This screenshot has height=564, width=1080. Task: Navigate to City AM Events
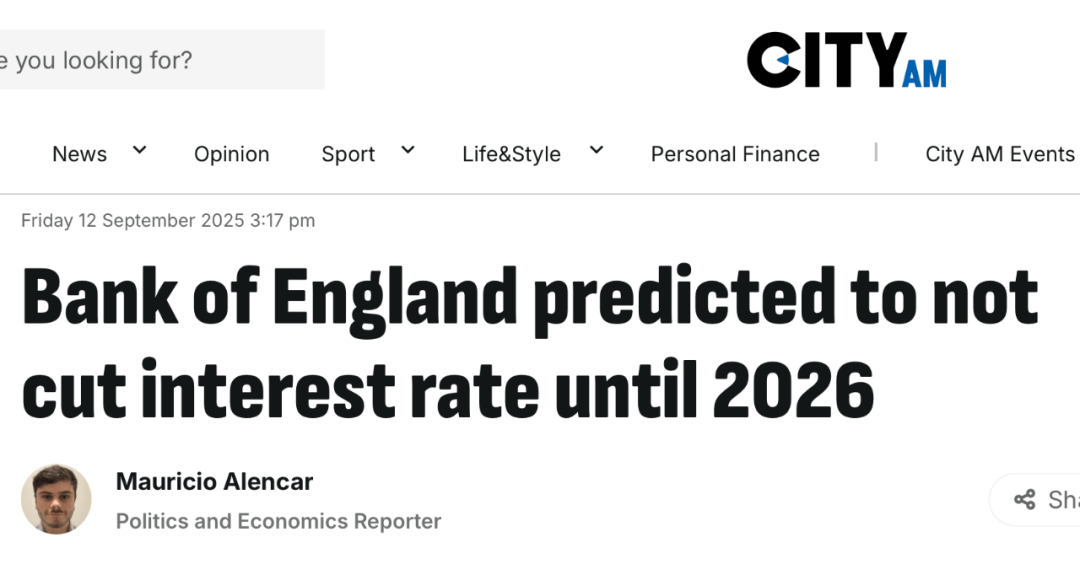(999, 154)
